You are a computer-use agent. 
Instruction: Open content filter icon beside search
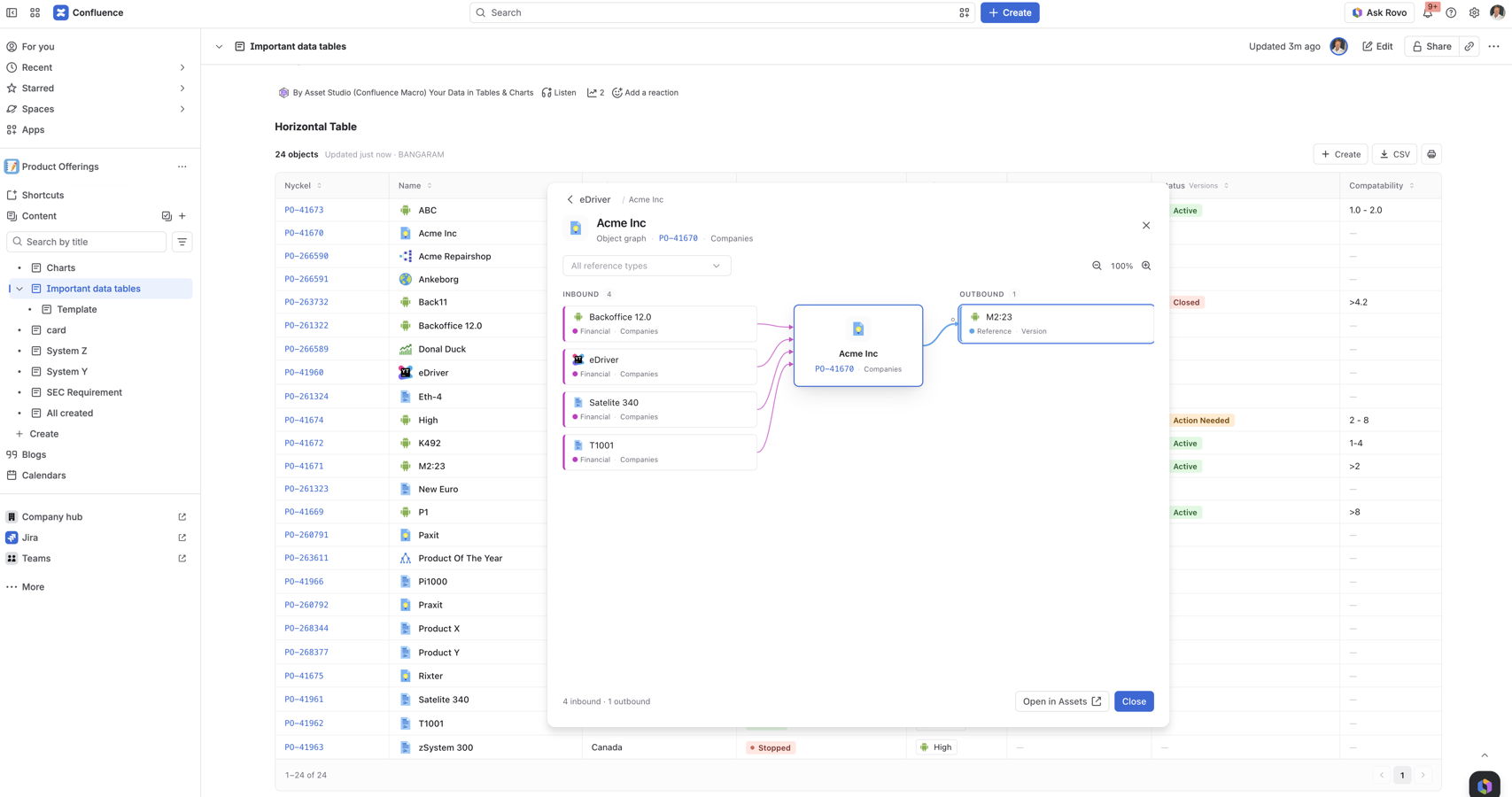click(x=182, y=242)
